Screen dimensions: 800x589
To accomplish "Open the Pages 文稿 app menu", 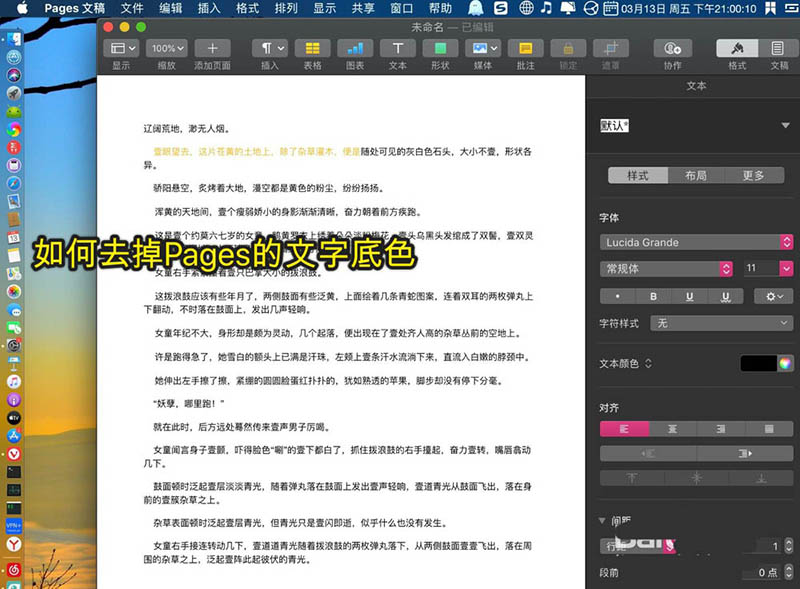I will click(74, 8).
